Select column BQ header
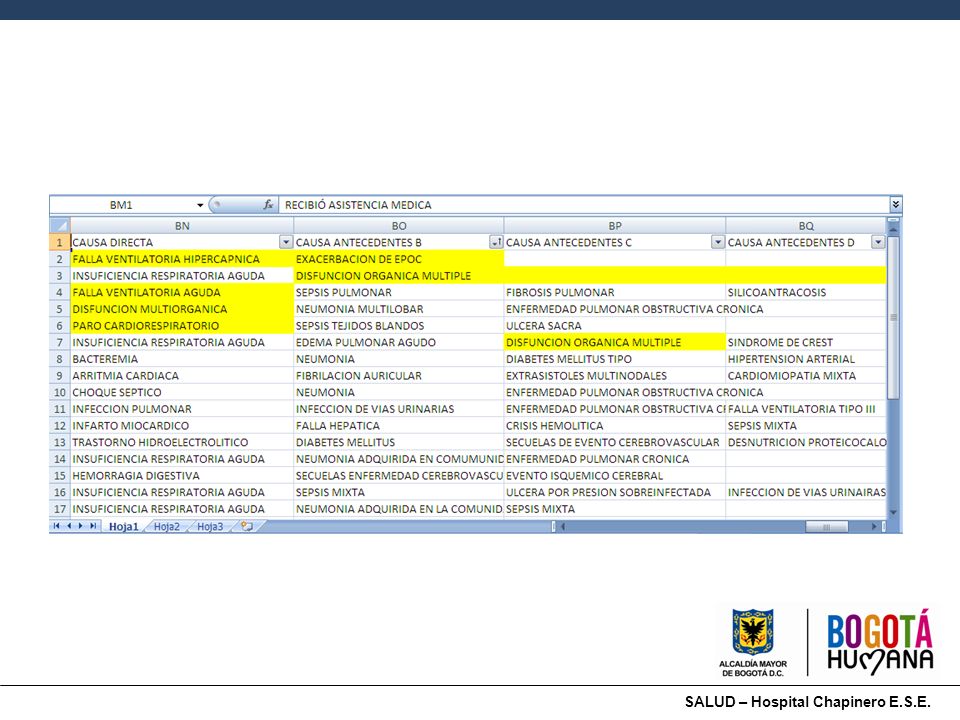Viewport: 960px width, 720px height. click(x=806, y=226)
